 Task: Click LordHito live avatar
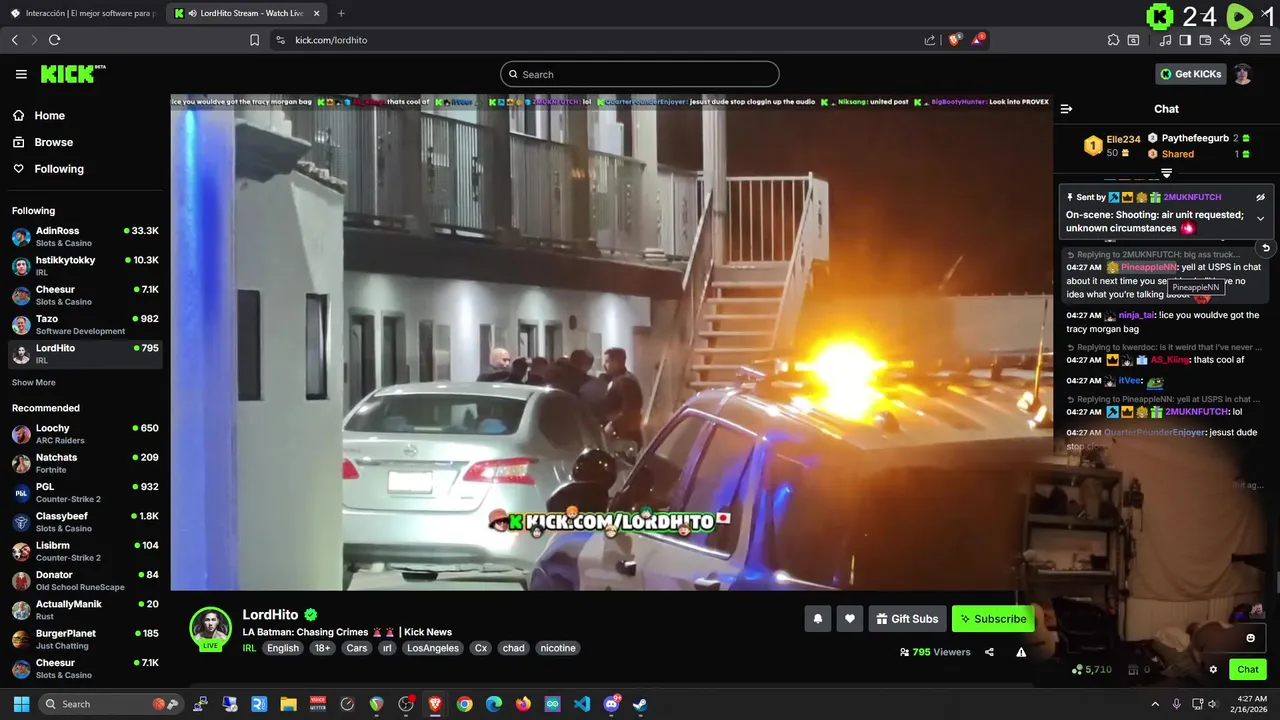[x=211, y=628]
